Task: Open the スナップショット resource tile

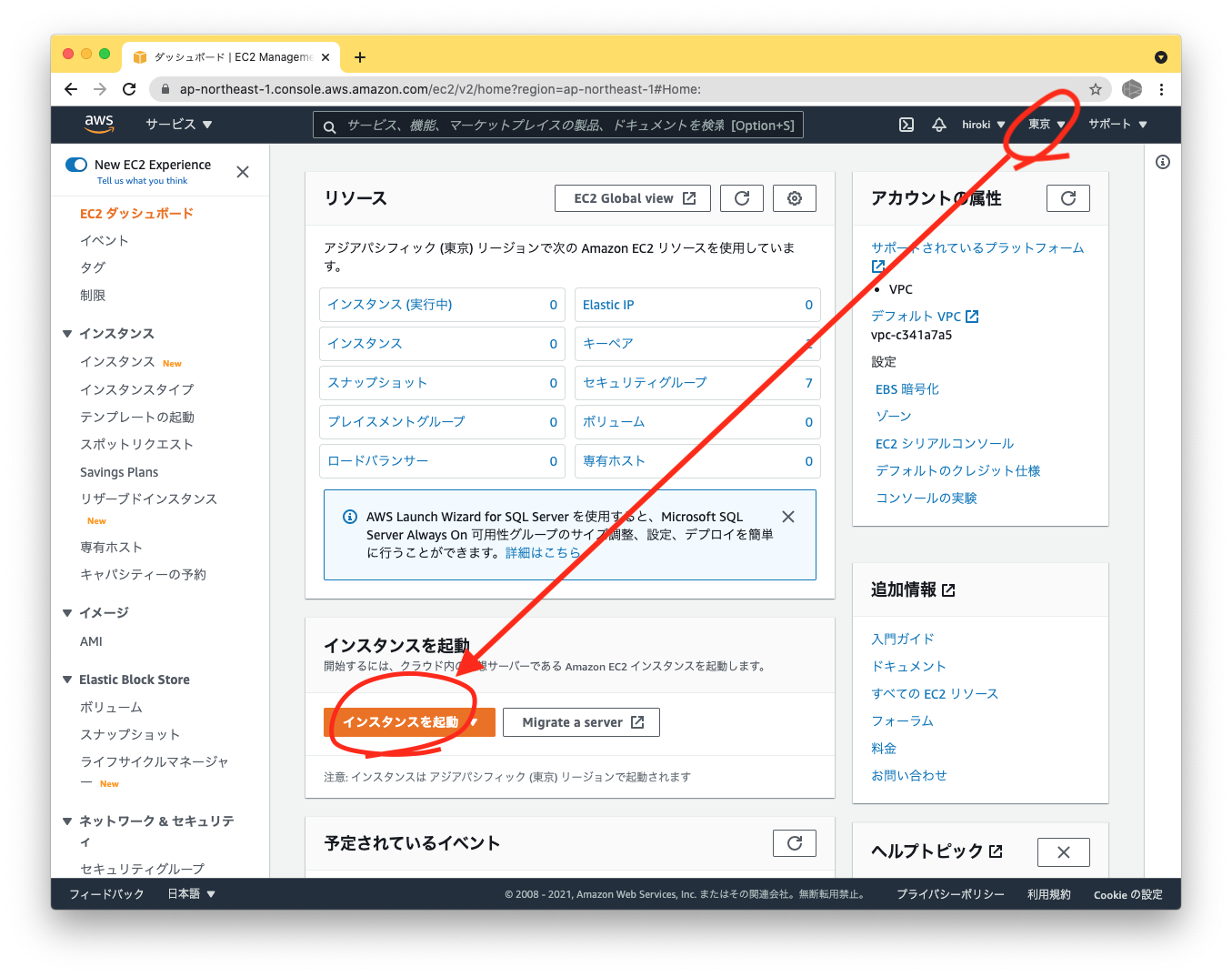Action: (442, 383)
